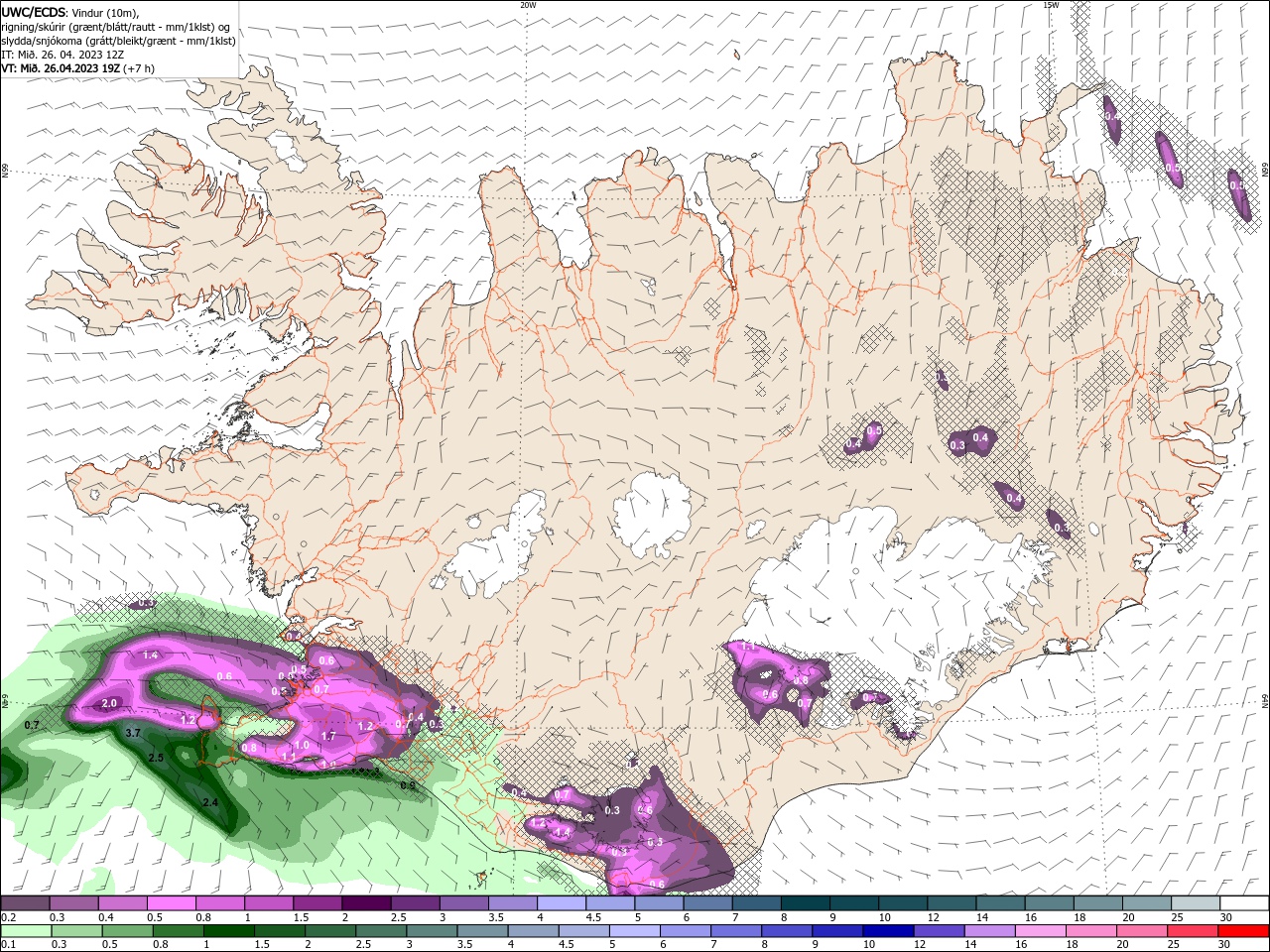
Task: Click the '20W' longitude label
Action: click(x=528, y=5)
